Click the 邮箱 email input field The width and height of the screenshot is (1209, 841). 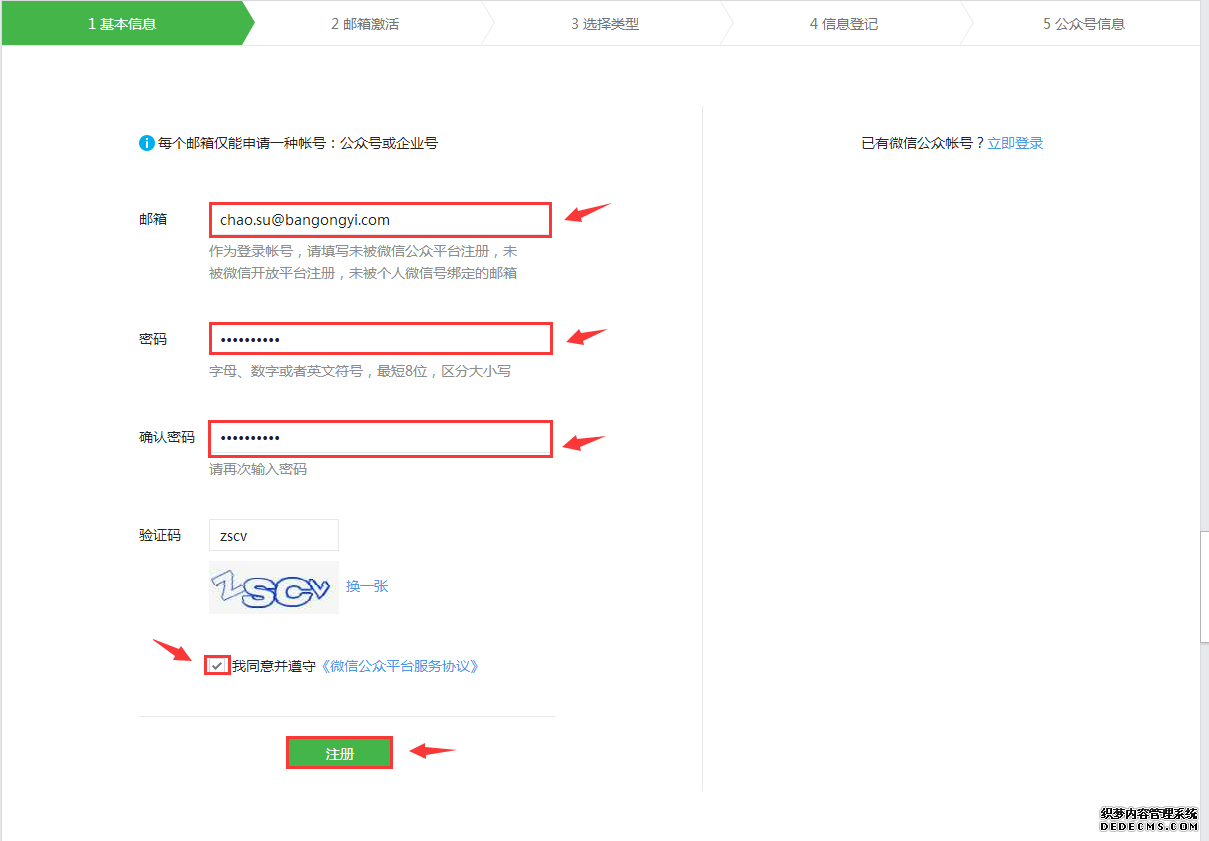[380, 219]
